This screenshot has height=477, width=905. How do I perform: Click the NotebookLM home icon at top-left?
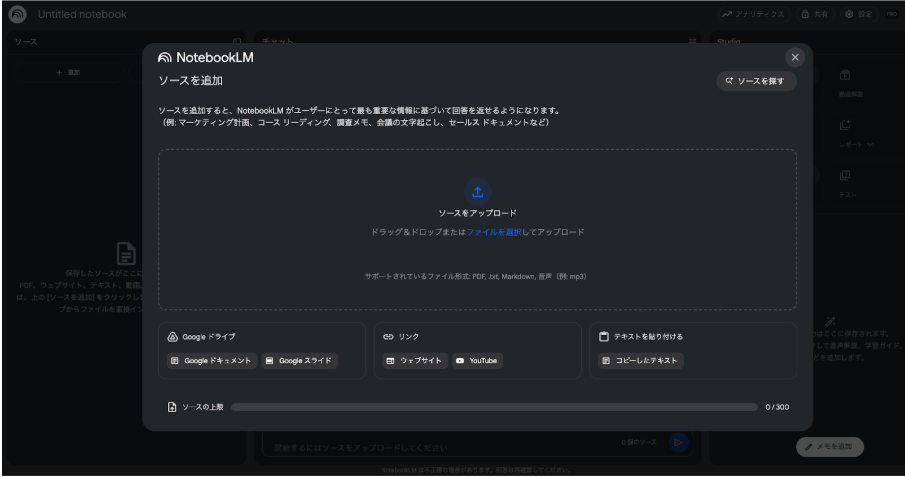click(x=17, y=15)
